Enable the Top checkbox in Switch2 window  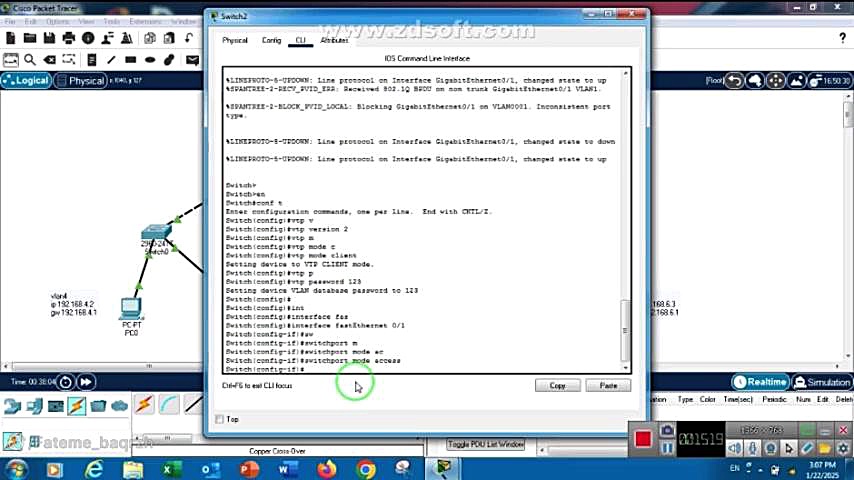coord(219,419)
